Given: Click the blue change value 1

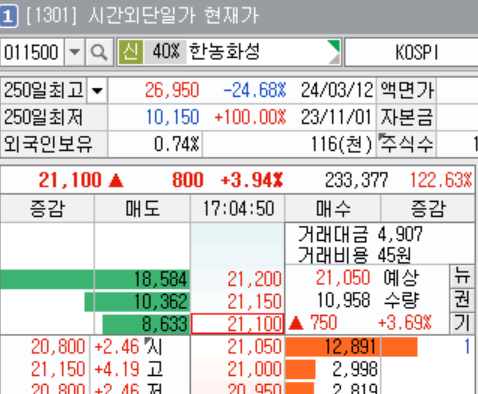Looking at the screenshot, I should tap(467, 347).
